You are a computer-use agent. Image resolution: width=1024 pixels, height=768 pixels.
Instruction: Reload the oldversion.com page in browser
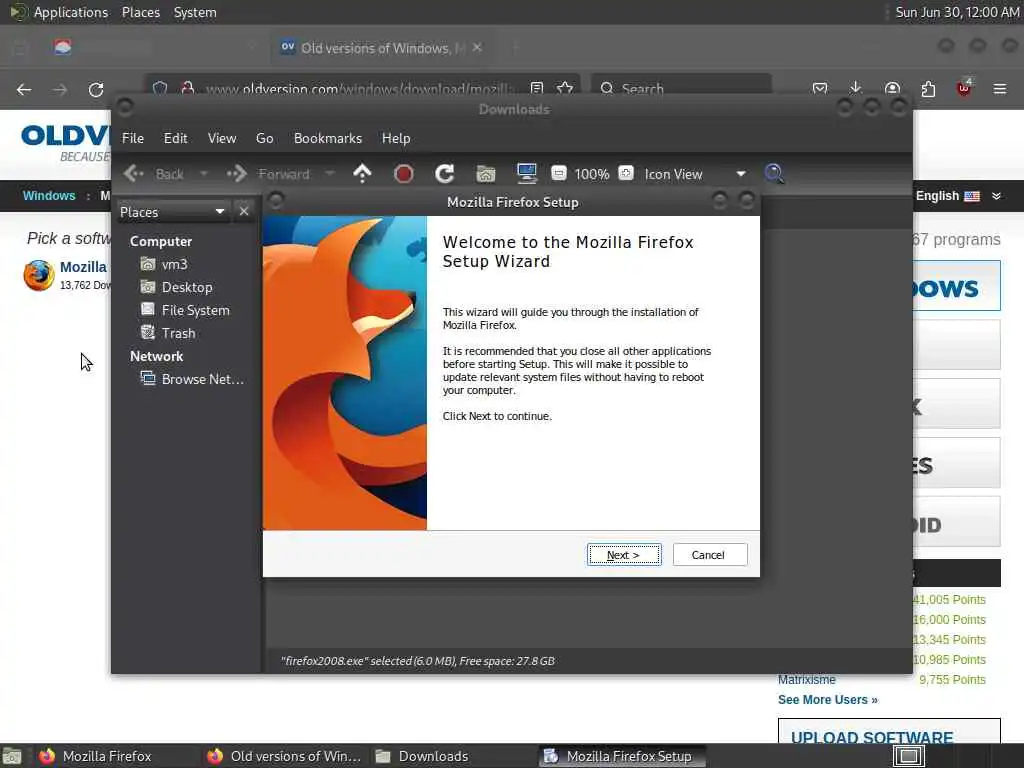coord(96,89)
